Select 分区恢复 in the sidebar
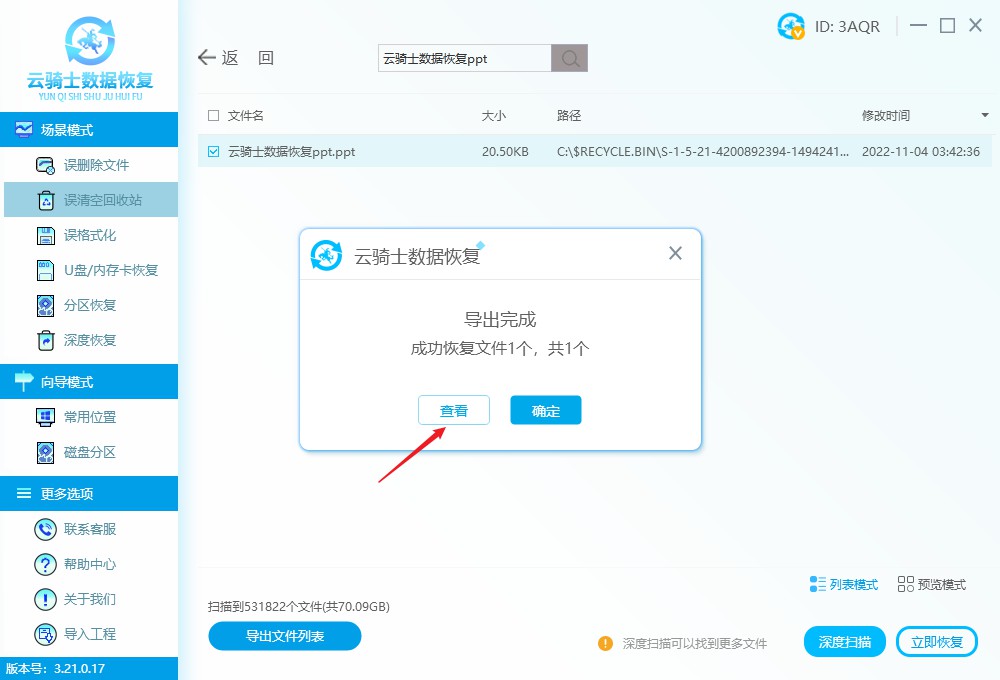The height and width of the screenshot is (680, 1000). coord(91,306)
